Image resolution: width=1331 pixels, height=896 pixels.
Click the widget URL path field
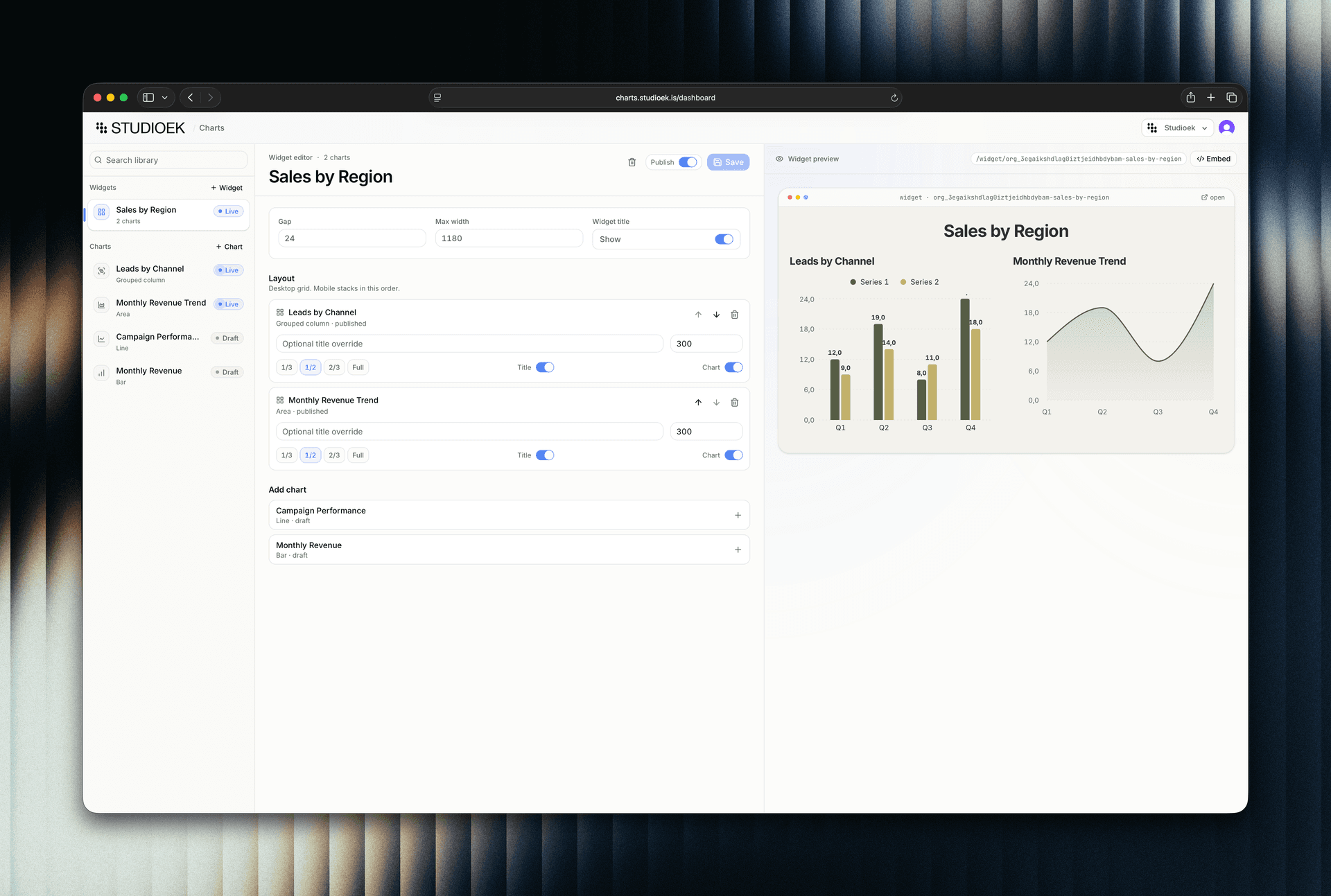click(x=1078, y=159)
